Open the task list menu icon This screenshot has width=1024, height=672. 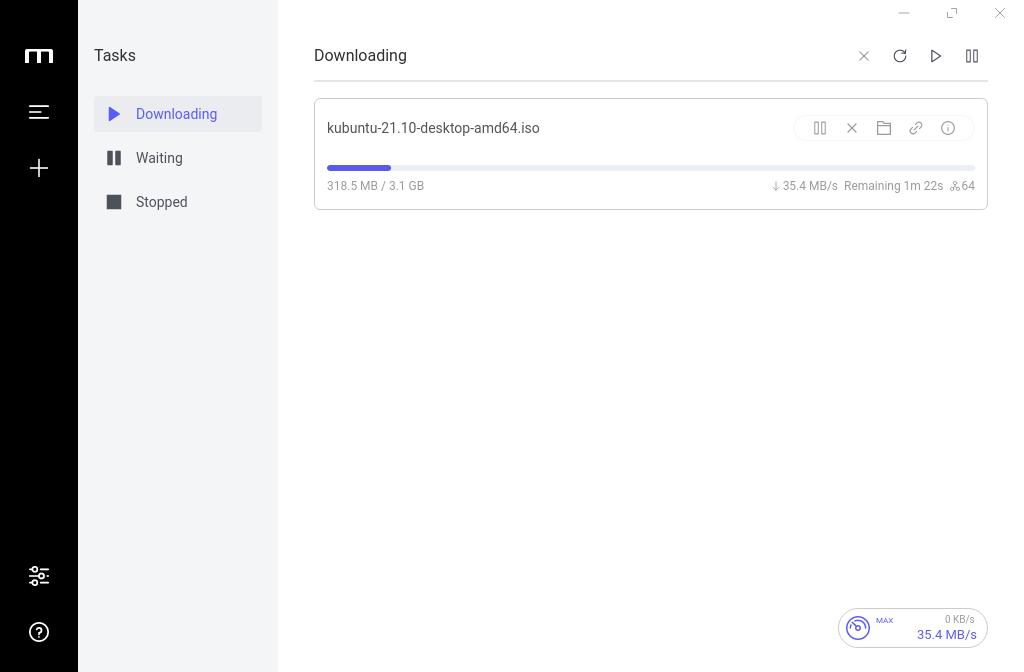[39, 112]
